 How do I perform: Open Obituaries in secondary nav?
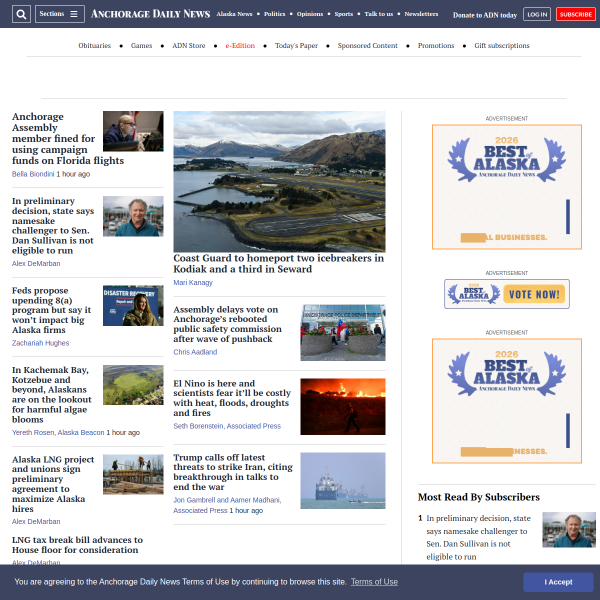(95, 46)
